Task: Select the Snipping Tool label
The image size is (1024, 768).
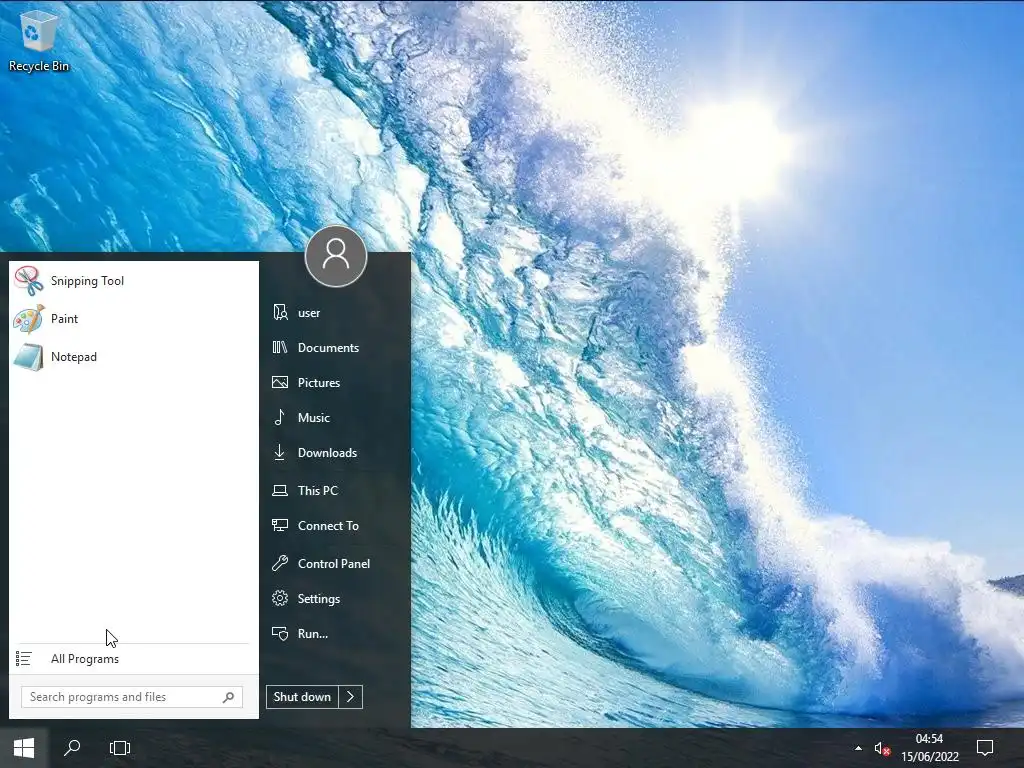Action: click(88, 281)
